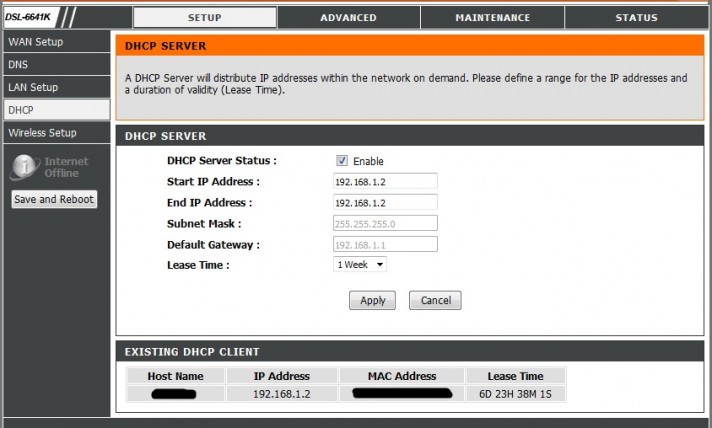712x428 pixels.
Task: Select WAN Setup in the sidebar
Action: (x=57, y=42)
